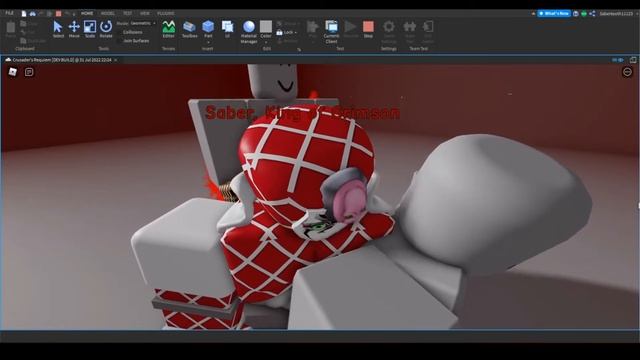The height and width of the screenshot is (360, 640).
Task: Open the SaberteethX username dropdown
Action: point(617,13)
